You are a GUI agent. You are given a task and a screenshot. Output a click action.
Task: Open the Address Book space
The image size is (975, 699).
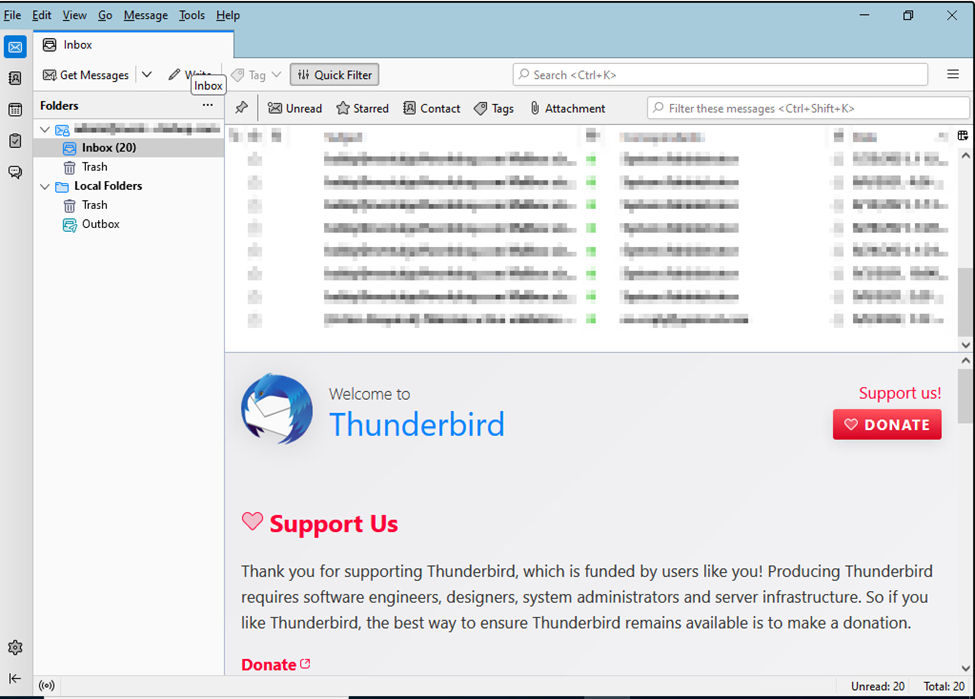click(x=16, y=78)
